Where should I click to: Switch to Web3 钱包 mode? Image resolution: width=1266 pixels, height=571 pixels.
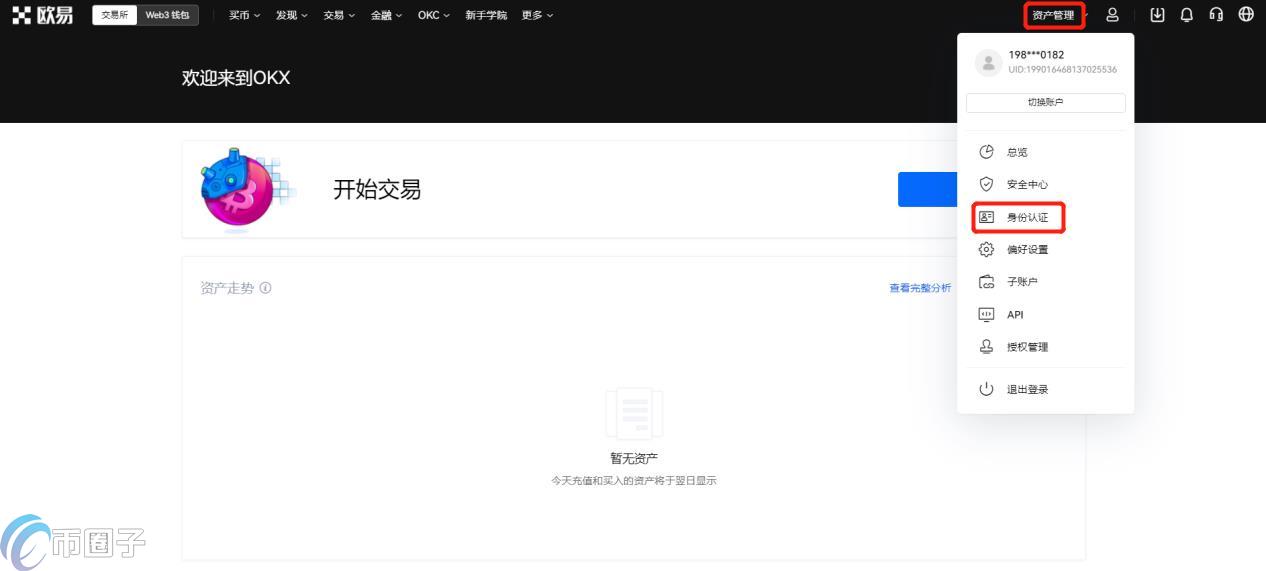click(x=167, y=15)
